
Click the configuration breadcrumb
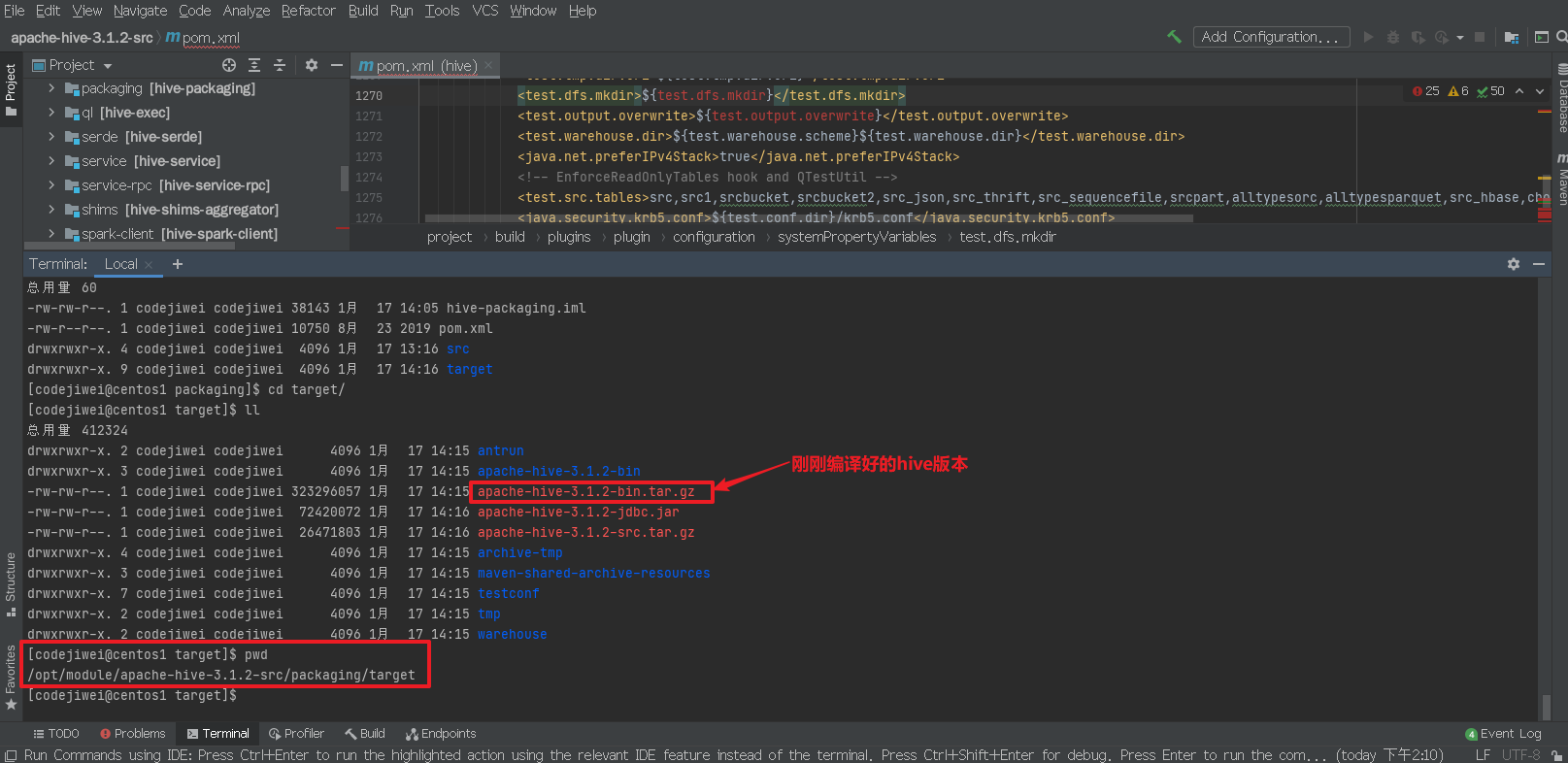click(x=714, y=237)
